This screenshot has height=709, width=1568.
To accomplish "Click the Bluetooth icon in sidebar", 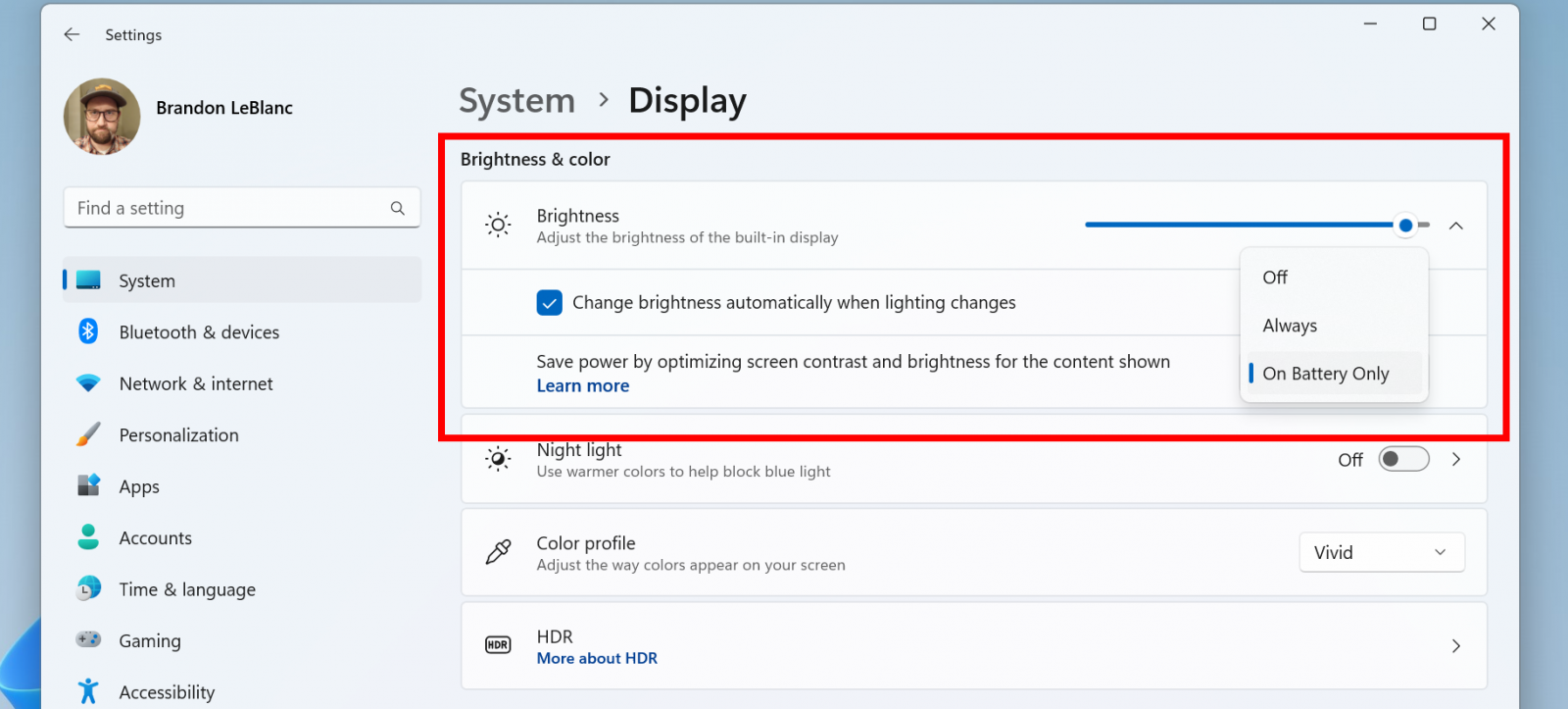I will click(x=88, y=331).
